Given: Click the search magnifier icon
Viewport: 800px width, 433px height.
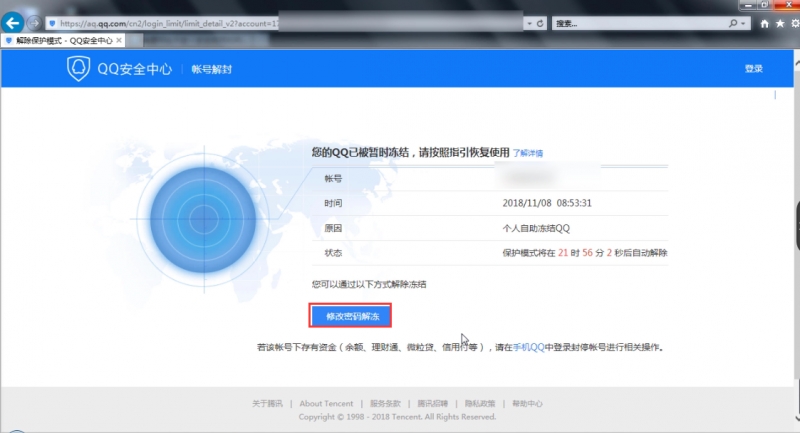Looking at the screenshot, I should (x=733, y=23).
